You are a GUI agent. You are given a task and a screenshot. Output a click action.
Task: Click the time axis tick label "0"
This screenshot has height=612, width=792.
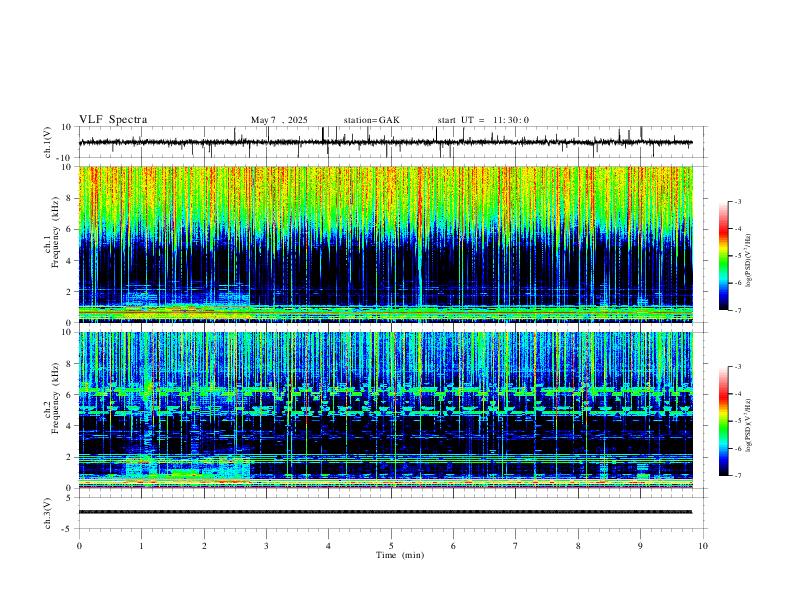[79, 546]
